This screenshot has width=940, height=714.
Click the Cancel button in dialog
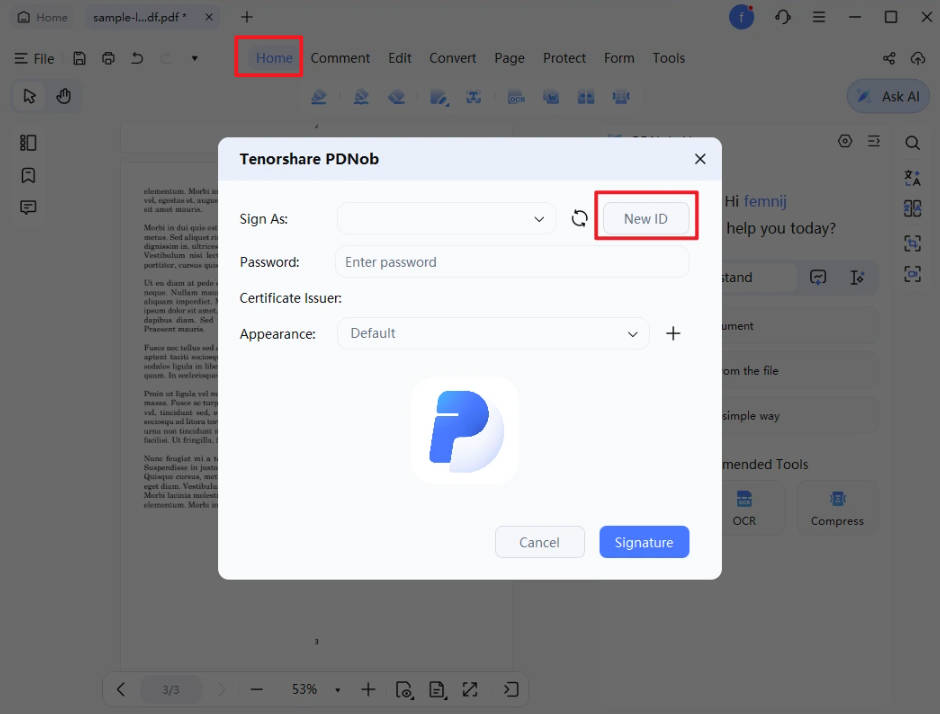tap(540, 543)
